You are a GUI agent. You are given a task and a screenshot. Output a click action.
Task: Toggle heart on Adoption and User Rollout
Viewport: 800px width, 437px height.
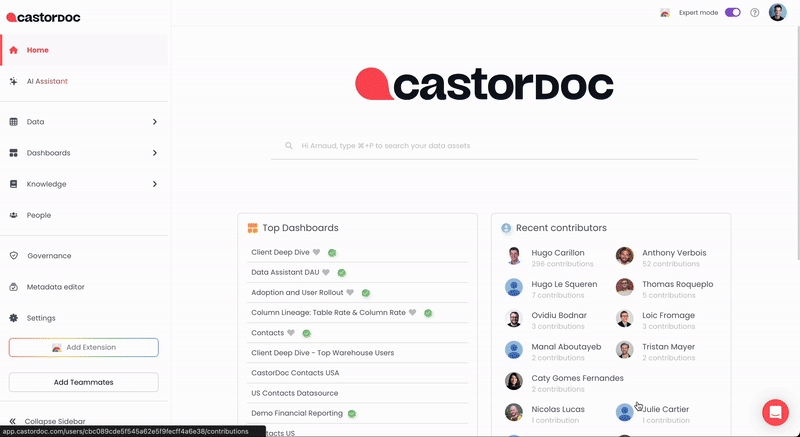coord(350,293)
